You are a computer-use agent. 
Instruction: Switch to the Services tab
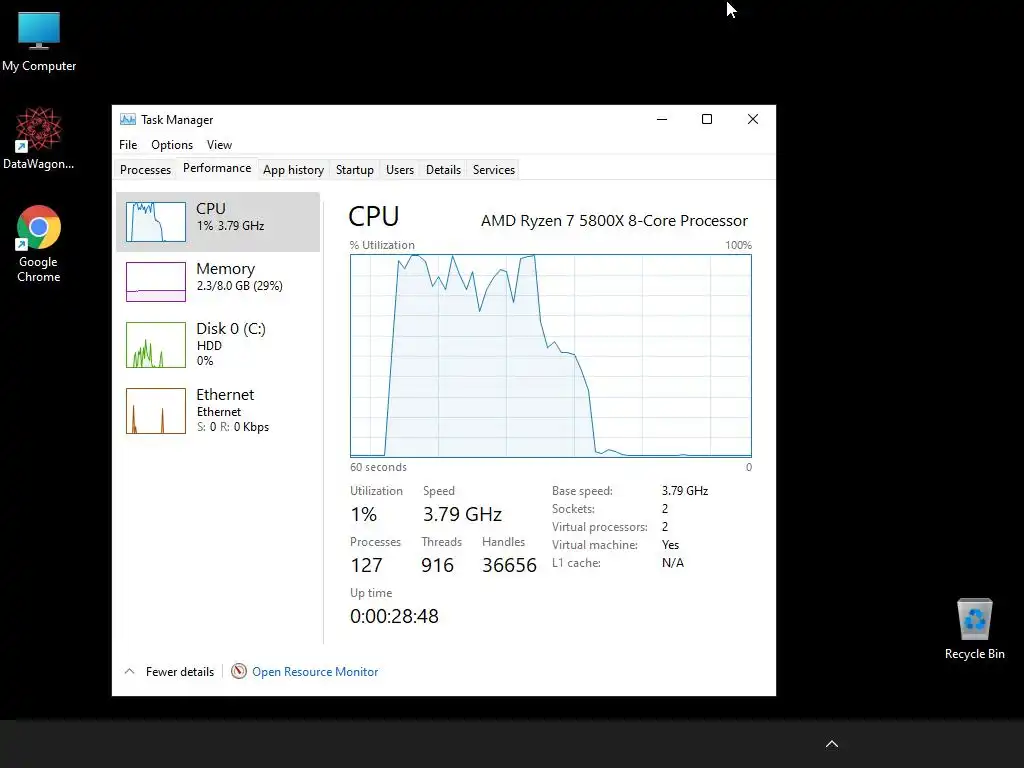494,170
